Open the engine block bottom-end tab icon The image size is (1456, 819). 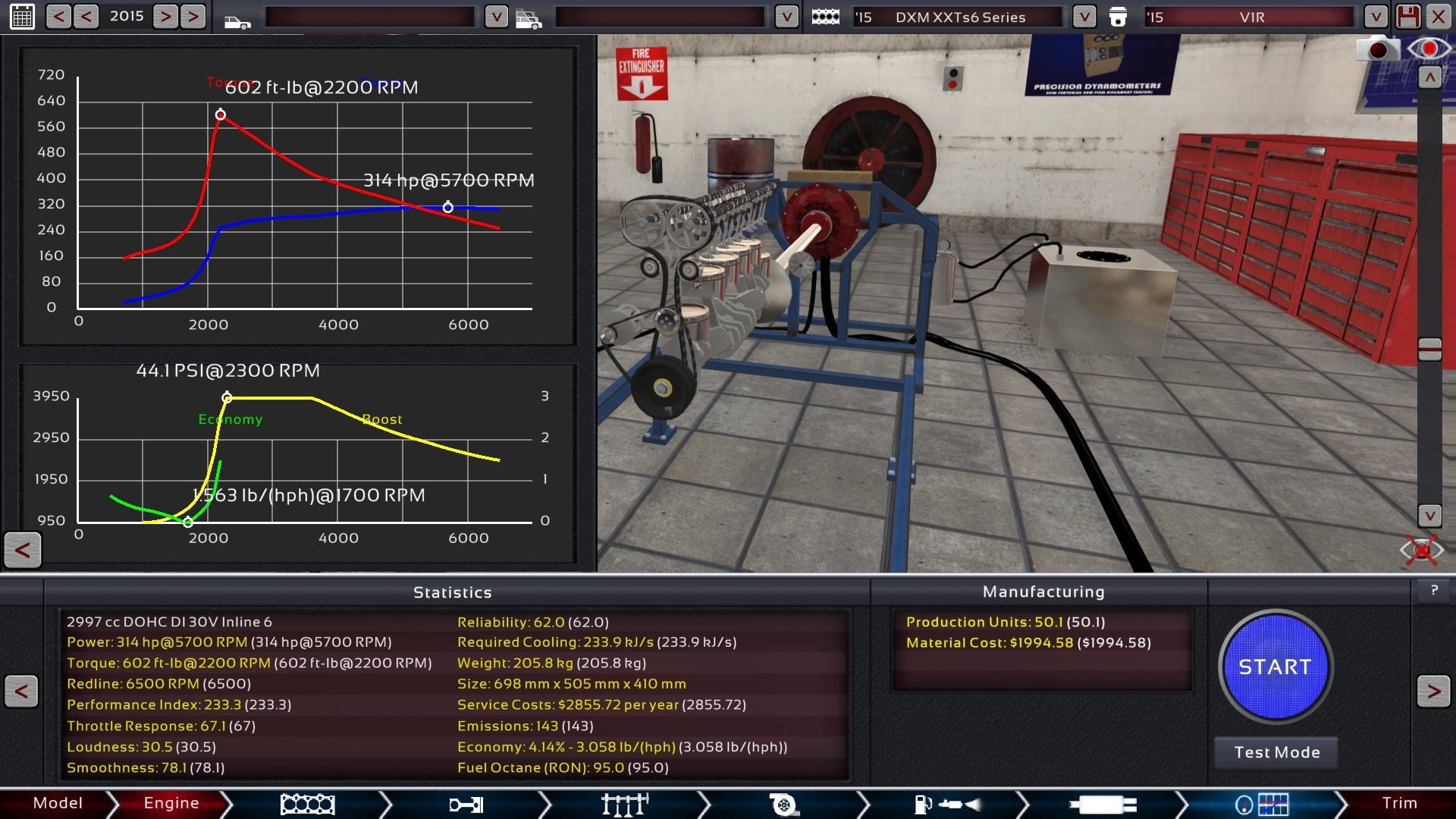coord(307,804)
